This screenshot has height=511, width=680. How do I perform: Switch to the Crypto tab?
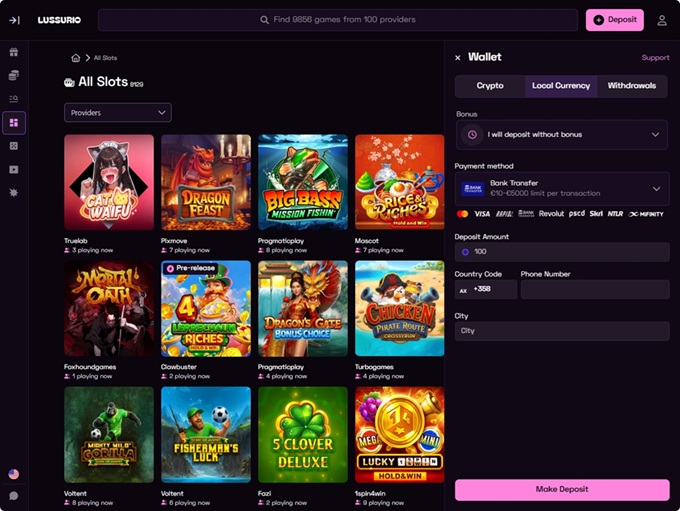click(490, 86)
